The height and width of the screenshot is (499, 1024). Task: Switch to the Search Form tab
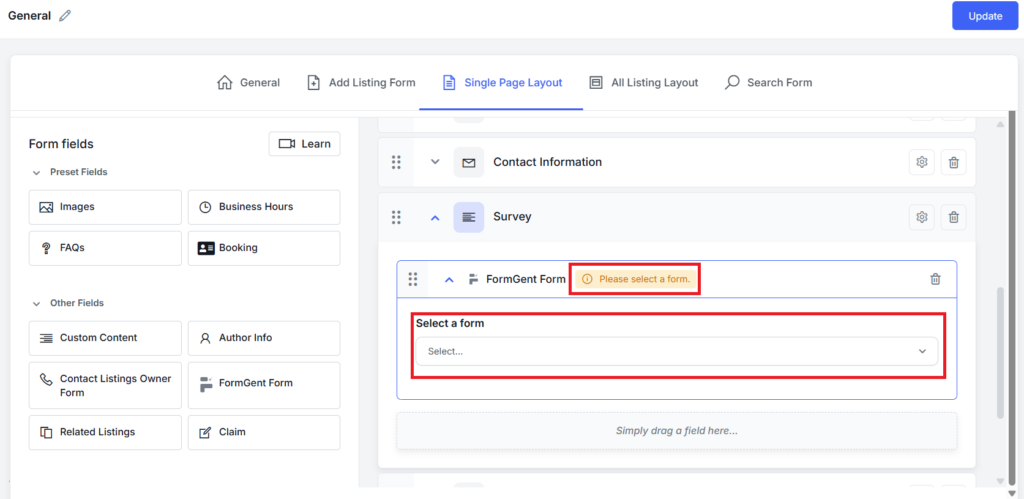coord(768,82)
